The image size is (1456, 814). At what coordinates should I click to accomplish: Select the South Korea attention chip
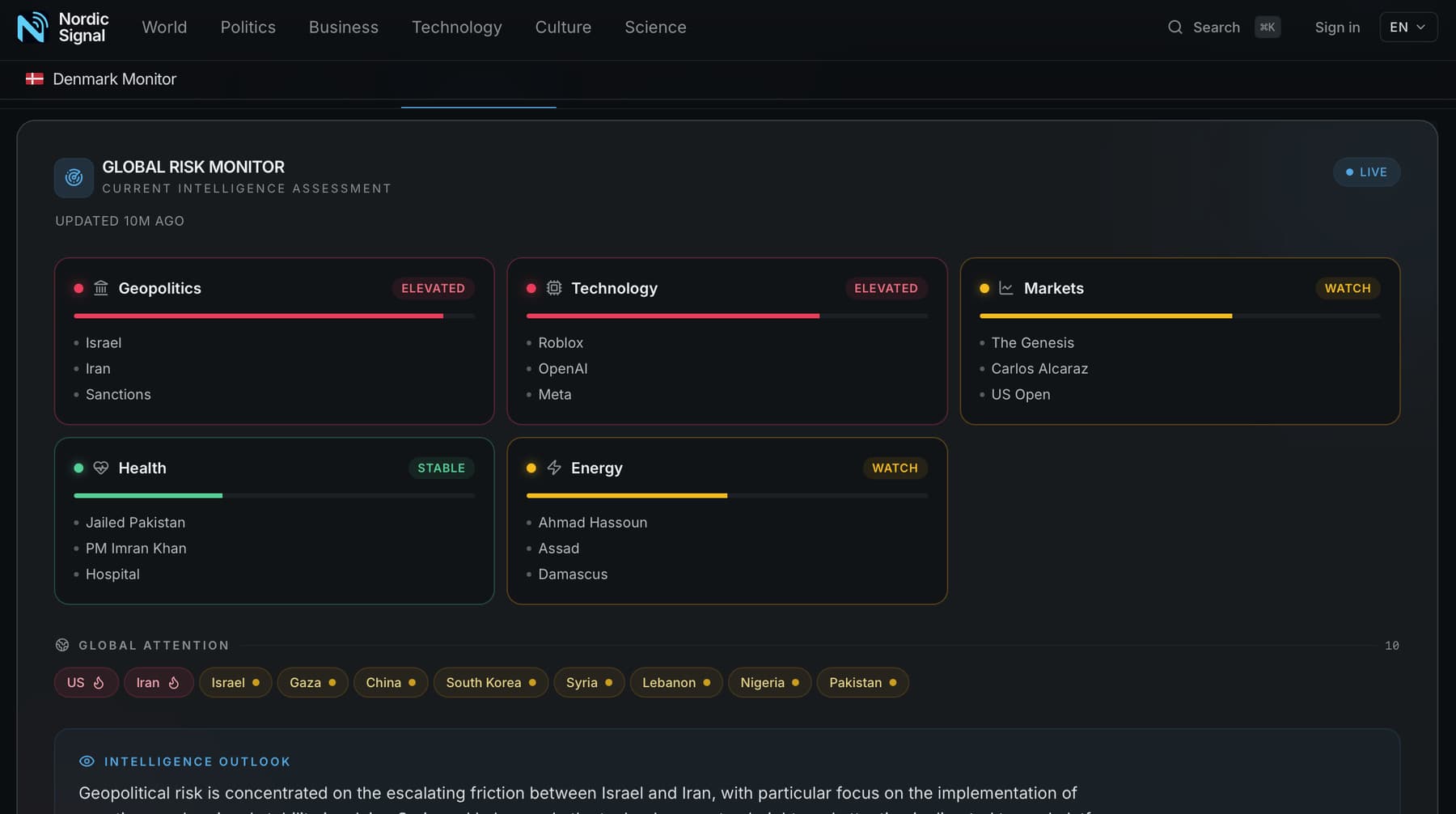pos(491,683)
